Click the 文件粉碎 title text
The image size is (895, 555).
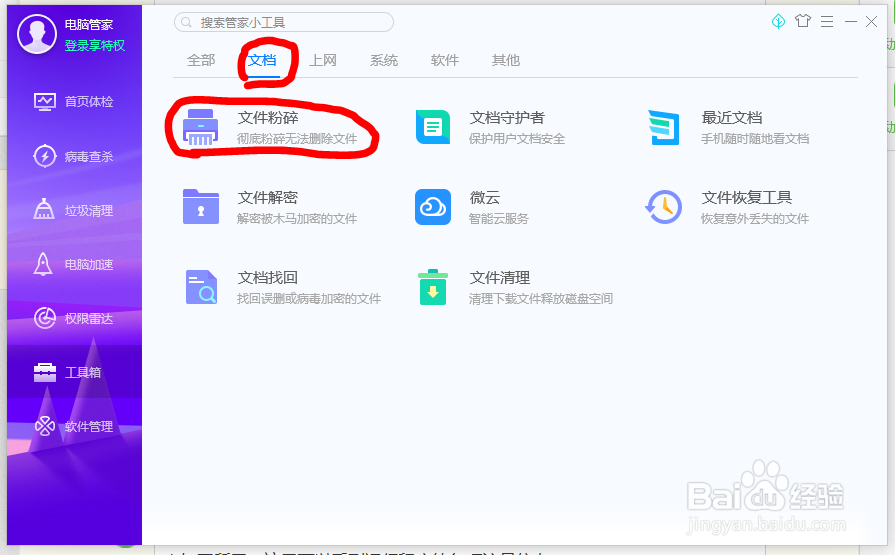coord(268,118)
